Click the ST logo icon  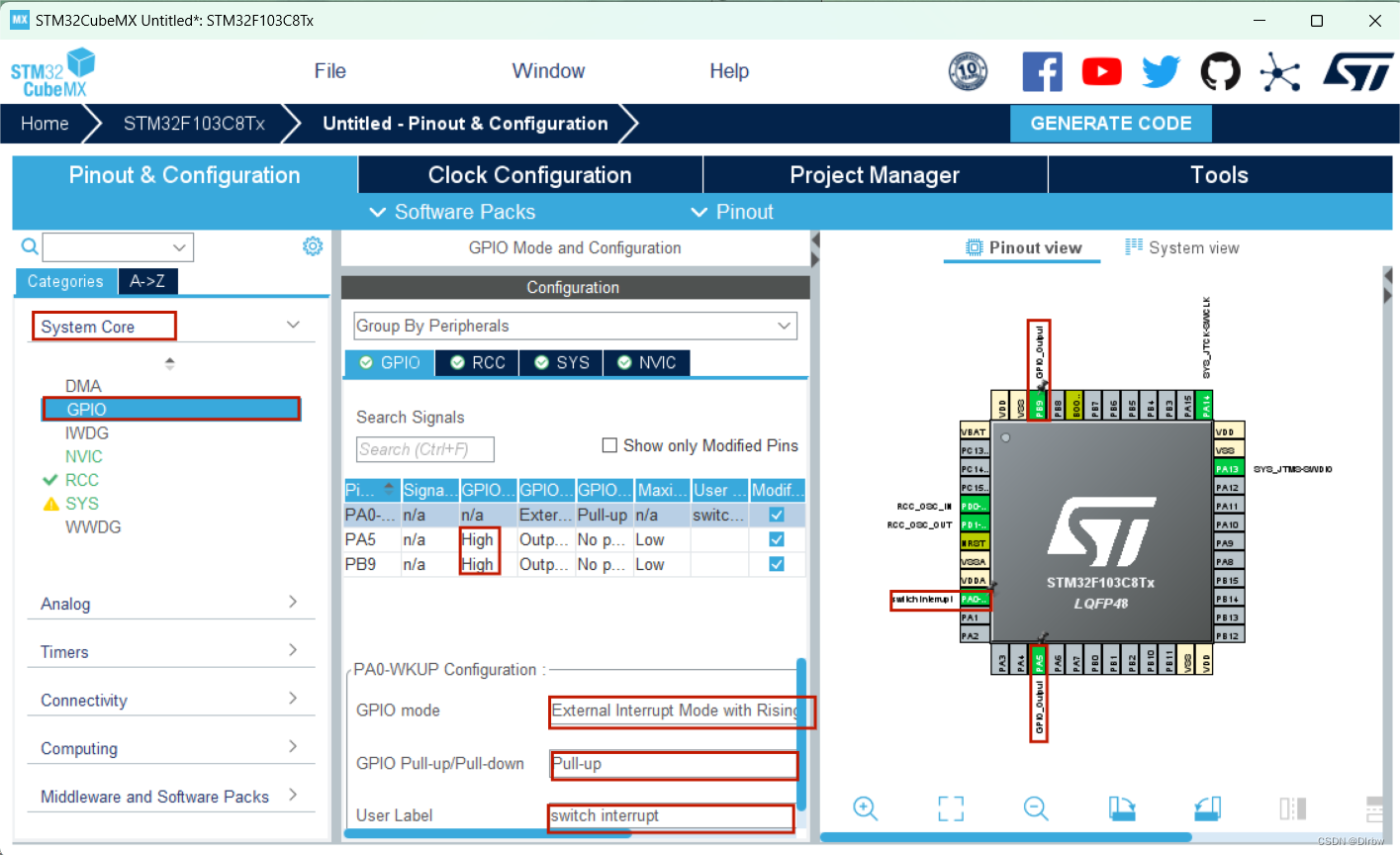[x=1358, y=72]
